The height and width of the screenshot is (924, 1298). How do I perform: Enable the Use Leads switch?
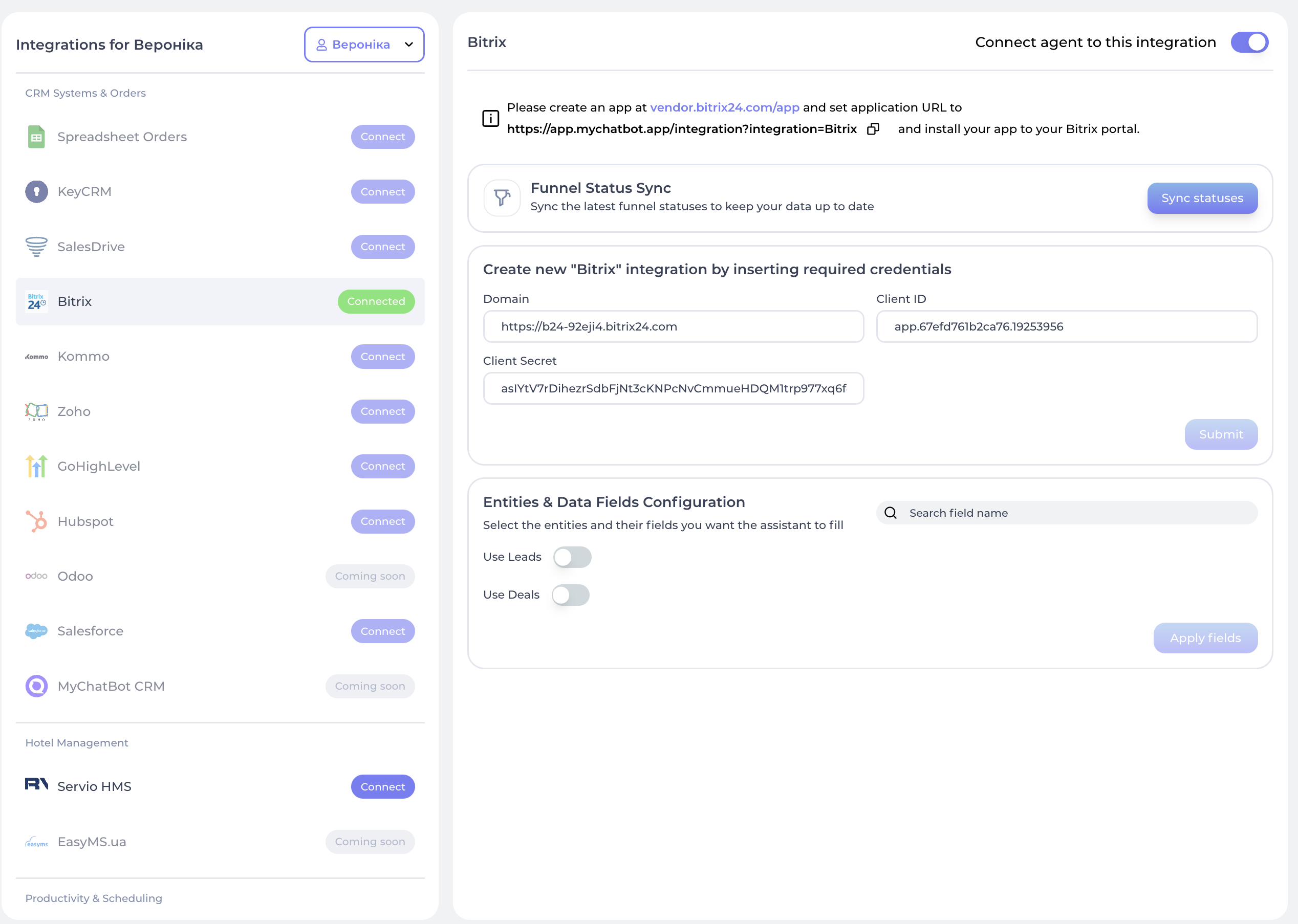click(572, 557)
